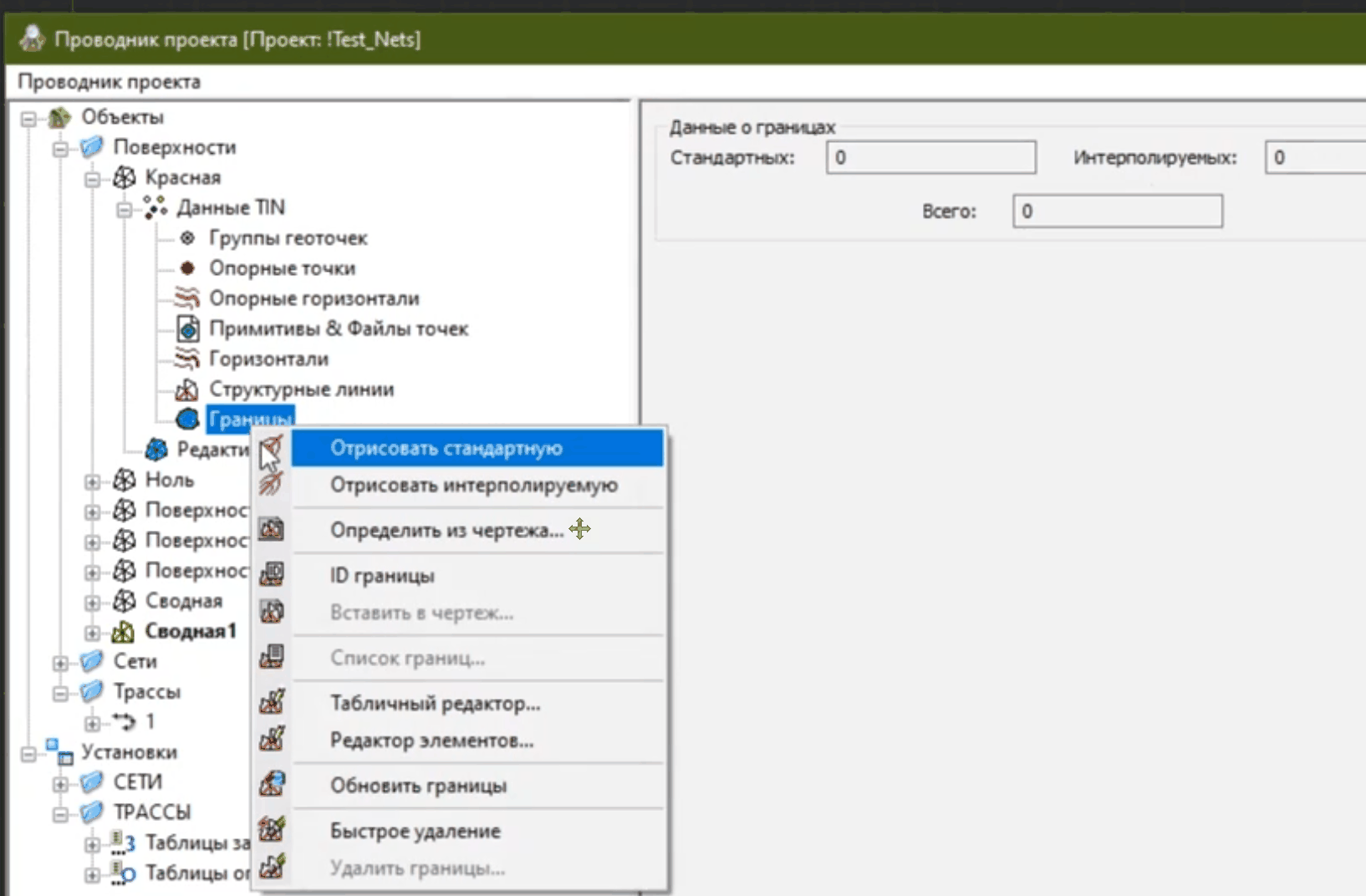1366x896 pixels.
Task: Click the Опорные точки dot icon
Action: pyautogui.click(x=187, y=268)
